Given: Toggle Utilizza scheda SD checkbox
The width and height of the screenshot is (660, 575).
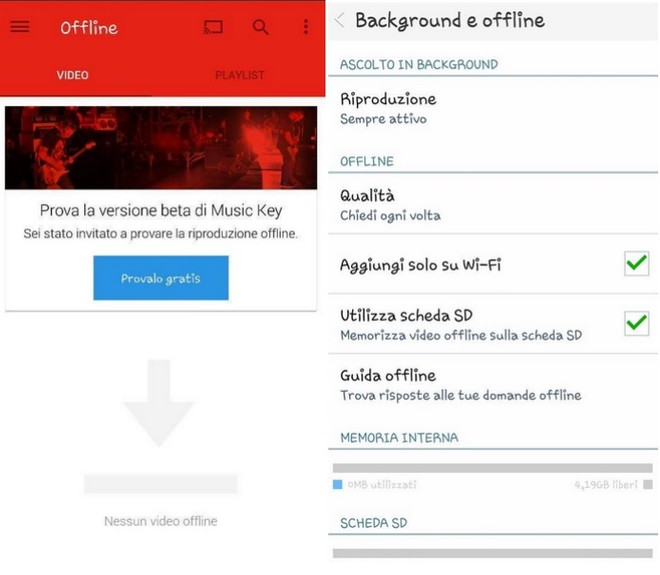Looking at the screenshot, I should [636, 323].
